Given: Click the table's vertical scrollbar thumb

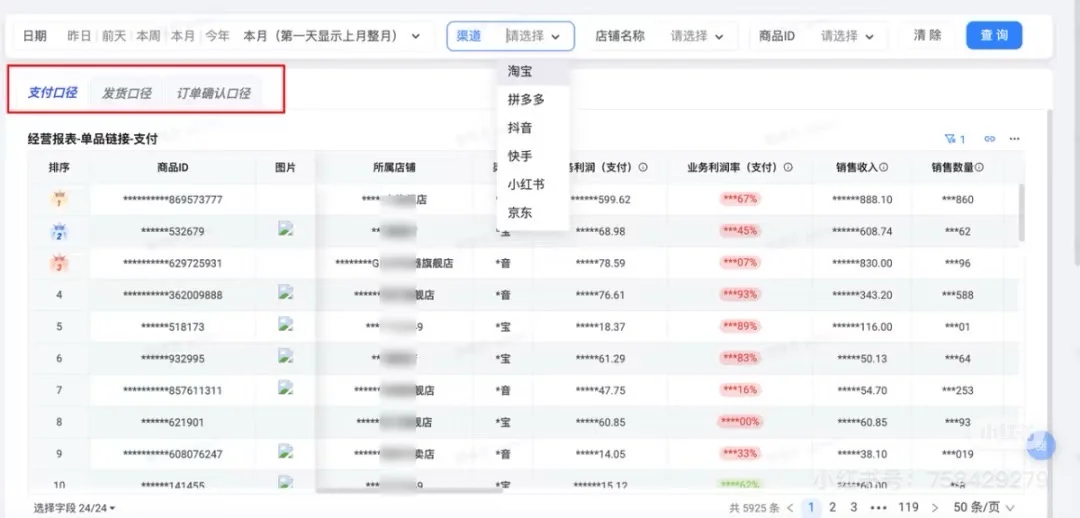Looking at the screenshot, I should pyautogui.click(x=1021, y=212).
